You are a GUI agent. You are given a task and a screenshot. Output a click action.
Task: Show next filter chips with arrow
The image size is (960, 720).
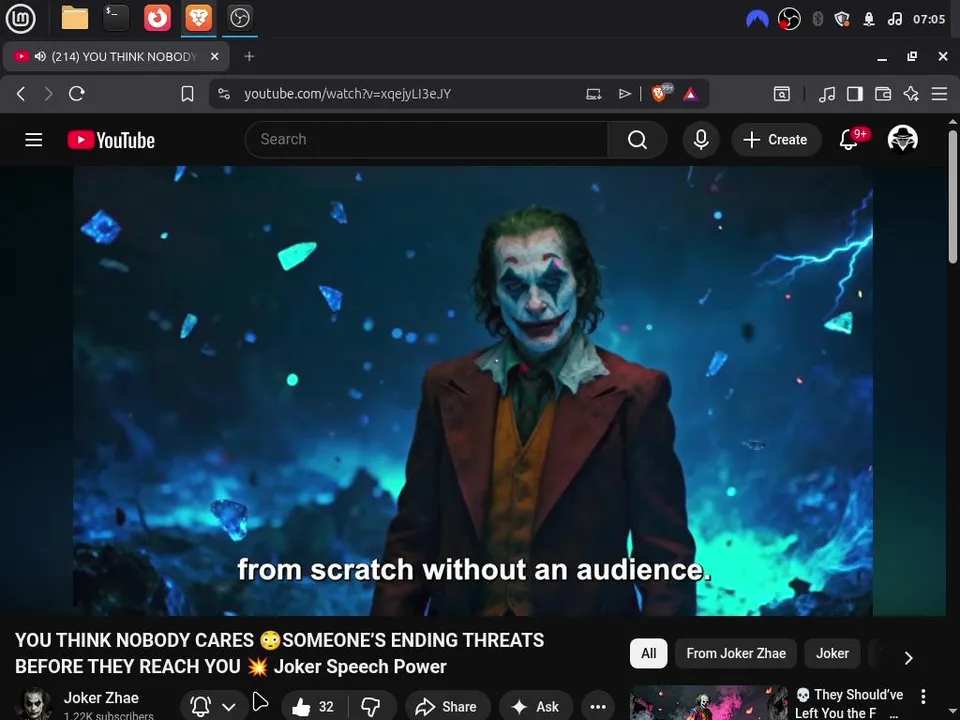(x=908, y=658)
